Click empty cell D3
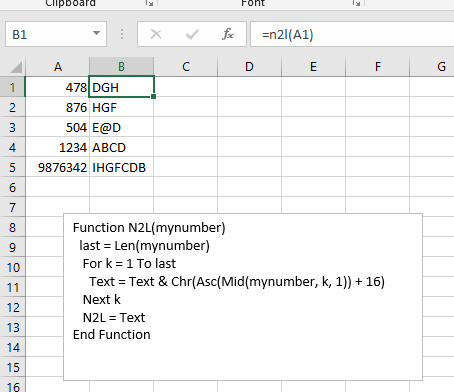This screenshot has height=392, width=454. click(x=249, y=127)
